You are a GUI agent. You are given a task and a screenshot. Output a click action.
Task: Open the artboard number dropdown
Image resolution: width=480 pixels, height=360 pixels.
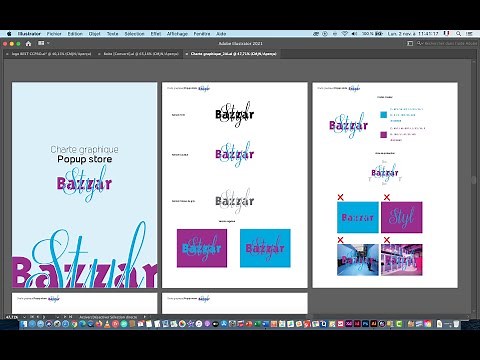pyautogui.click(x=58, y=317)
